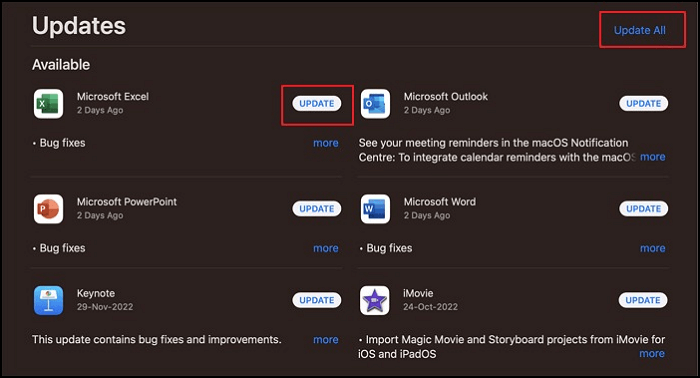This screenshot has height=378, width=700.
Task: Click Keynote's bug fixes and improvements text
Action: (x=157, y=340)
